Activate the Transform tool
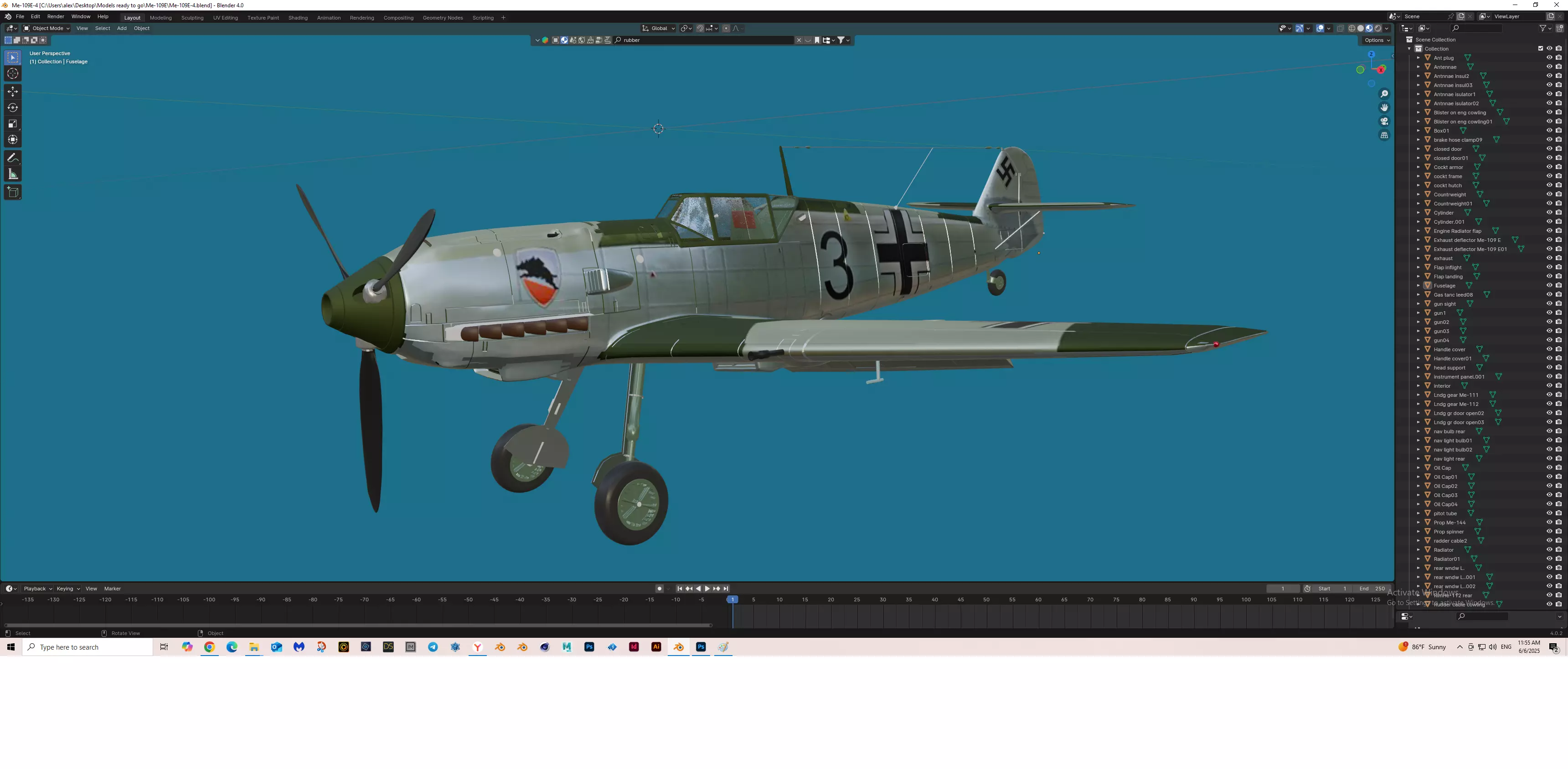Screen dimensions: 1568x769 [13, 140]
